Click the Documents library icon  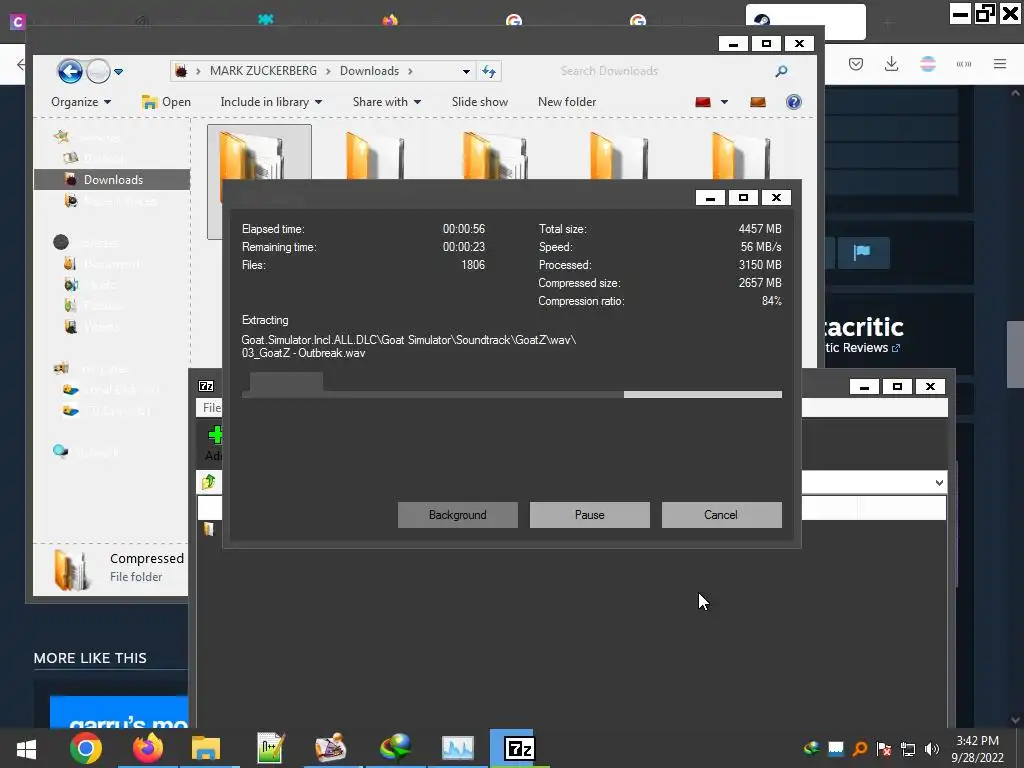(x=71, y=263)
